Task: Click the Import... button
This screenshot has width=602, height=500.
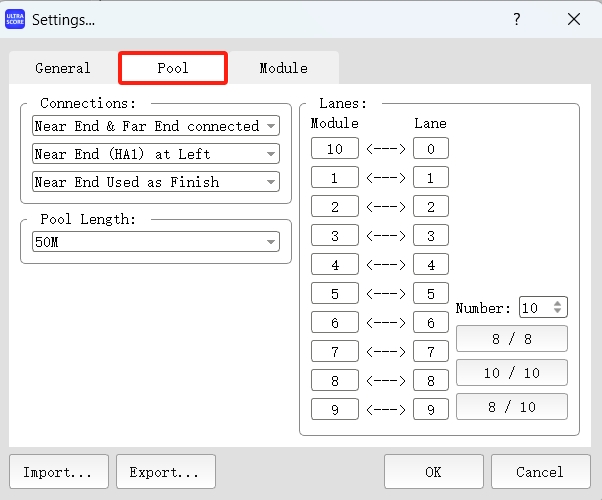Action: pos(58,472)
